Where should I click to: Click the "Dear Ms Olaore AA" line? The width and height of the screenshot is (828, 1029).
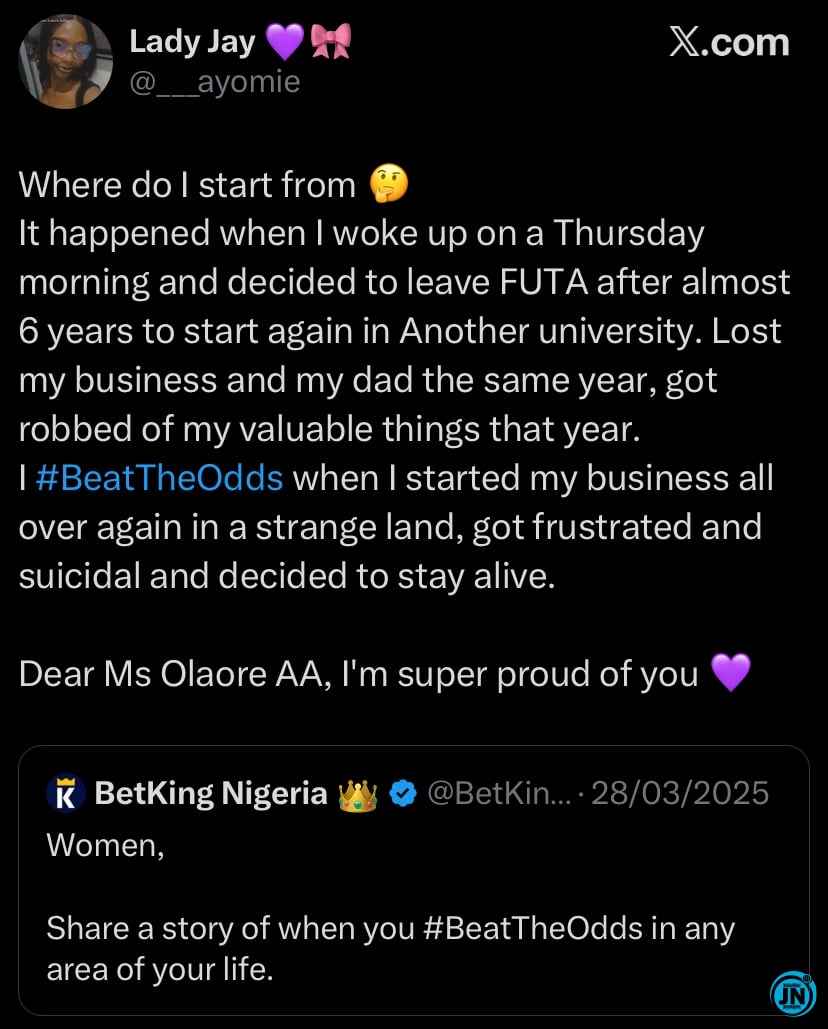tap(360, 675)
